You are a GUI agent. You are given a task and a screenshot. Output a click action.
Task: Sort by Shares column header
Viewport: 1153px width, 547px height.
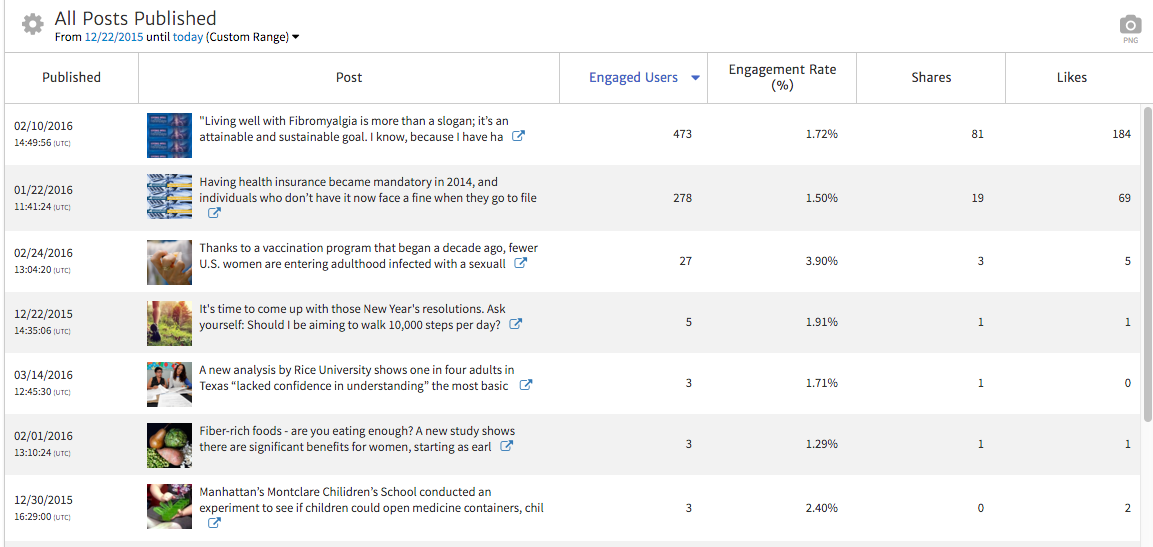click(931, 77)
